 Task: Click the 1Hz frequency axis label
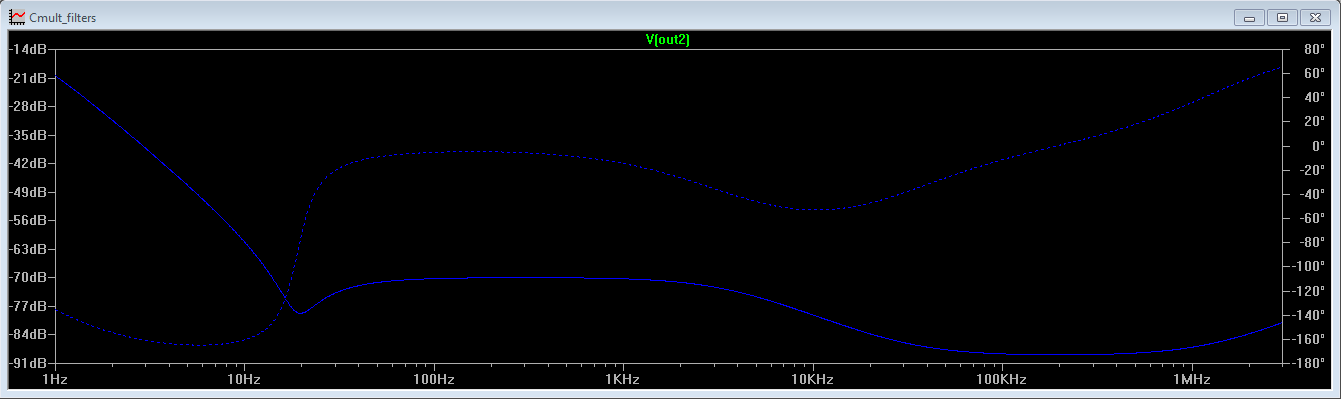point(55,380)
